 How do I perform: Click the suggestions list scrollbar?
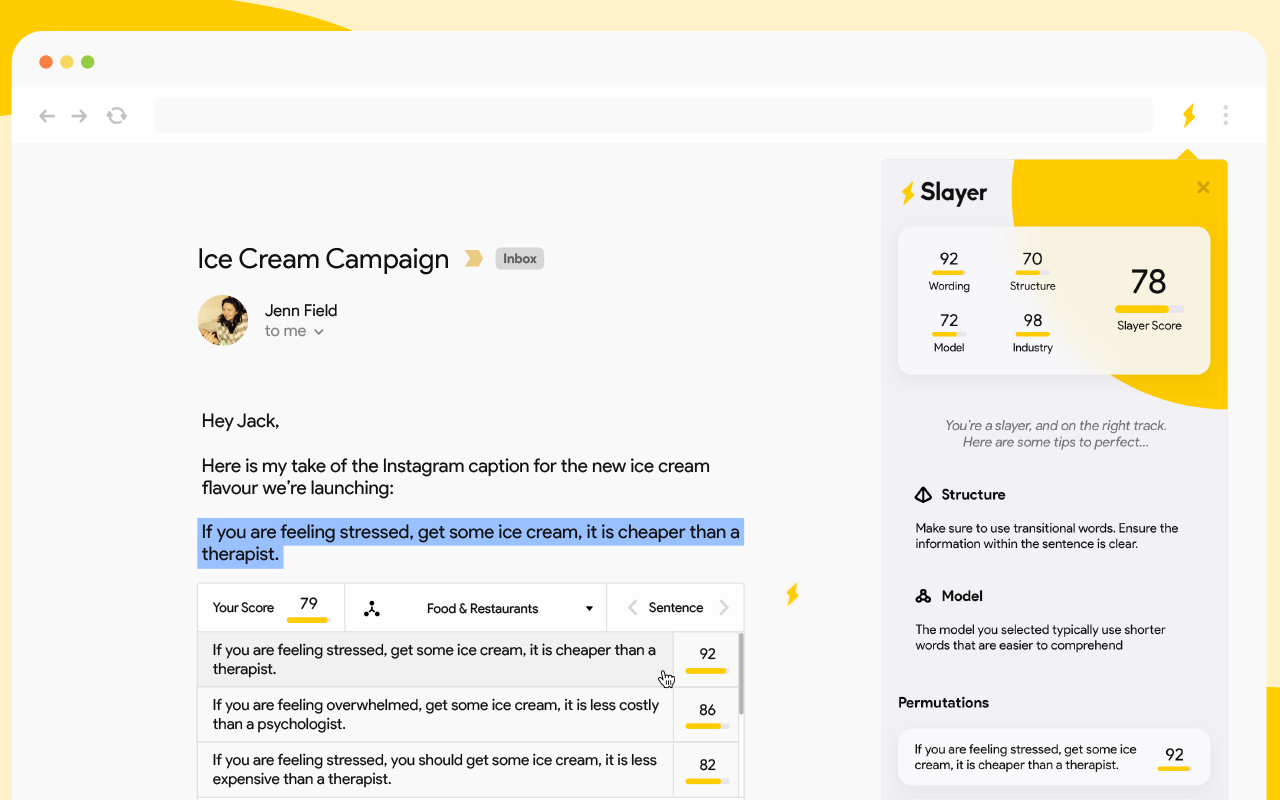(740, 675)
